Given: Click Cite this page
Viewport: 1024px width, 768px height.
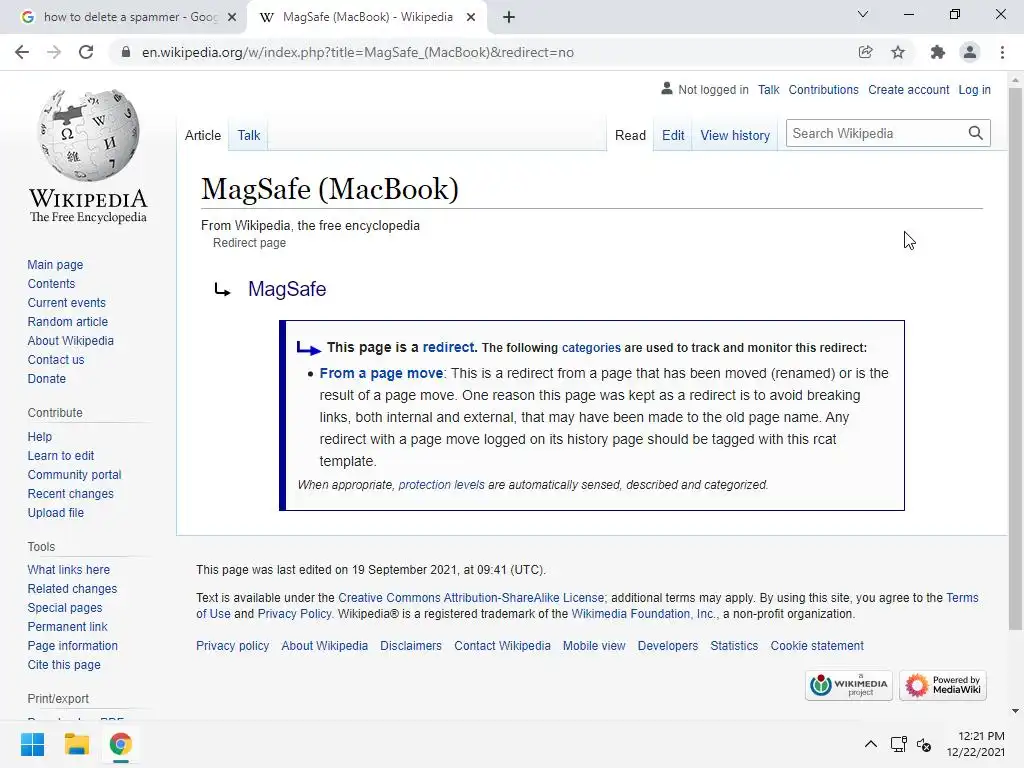Looking at the screenshot, I should [x=64, y=664].
